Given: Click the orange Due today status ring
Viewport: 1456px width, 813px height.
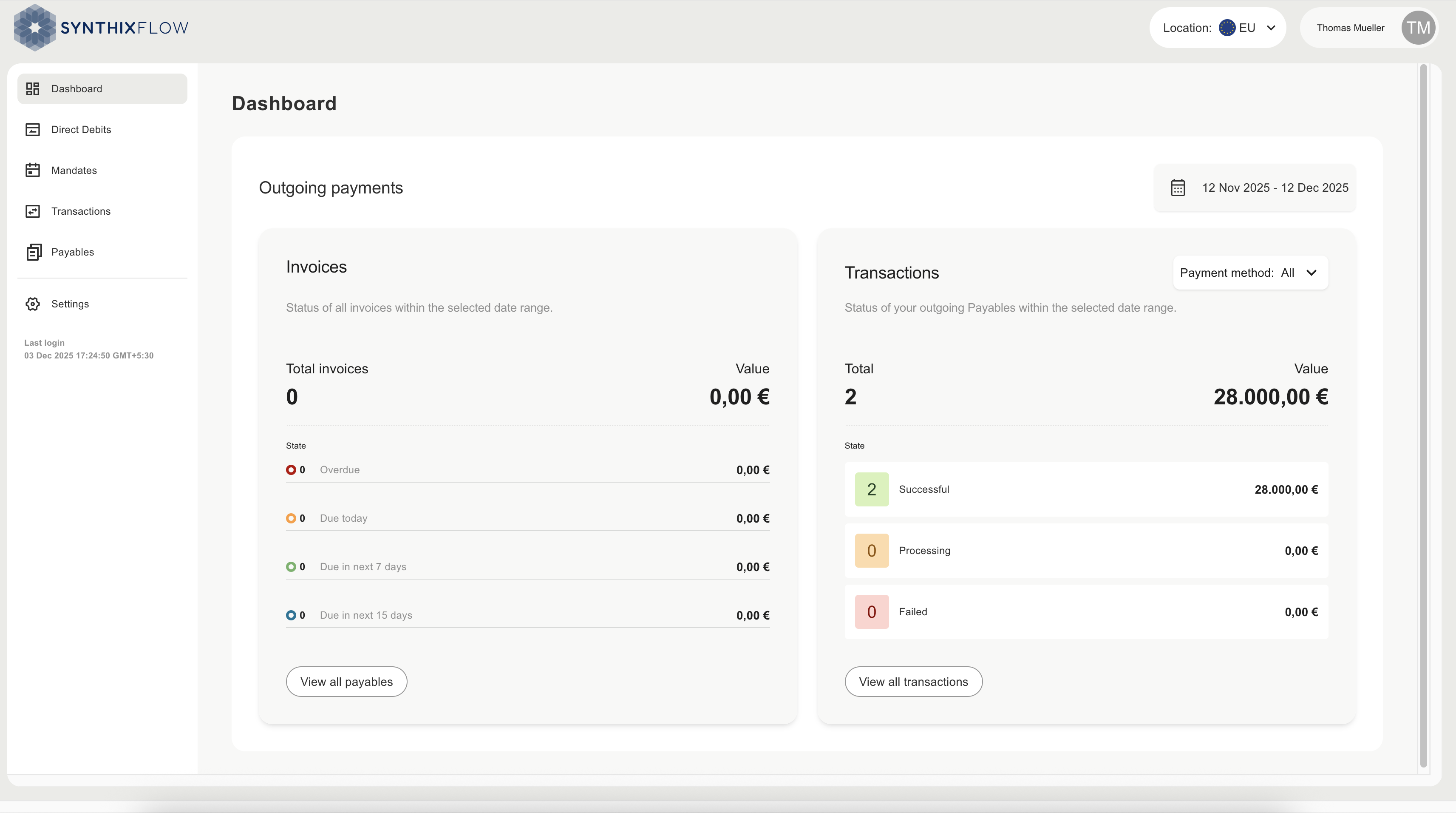Looking at the screenshot, I should tap(291, 518).
